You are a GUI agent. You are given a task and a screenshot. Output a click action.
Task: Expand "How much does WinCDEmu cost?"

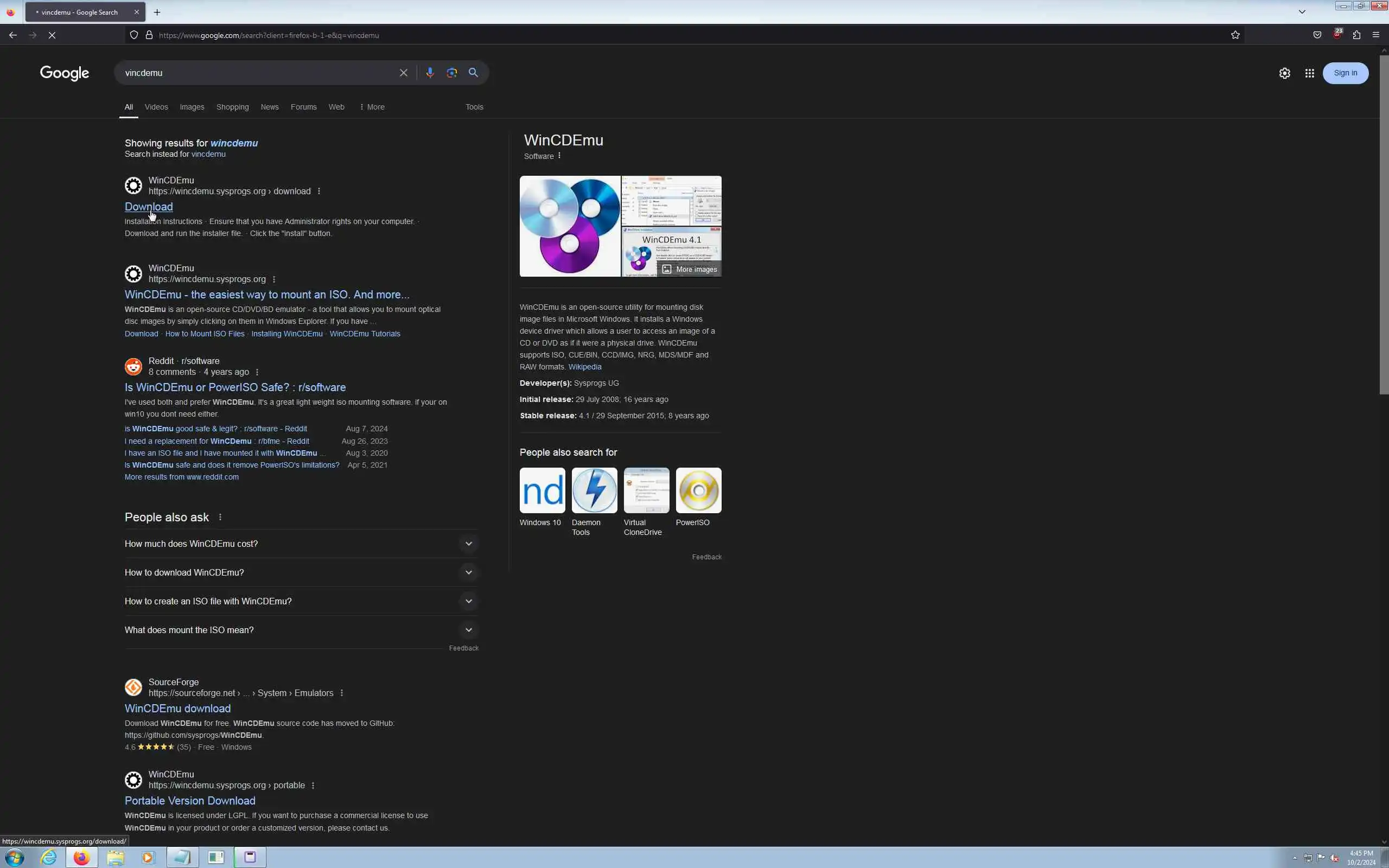click(x=468, y=544)
